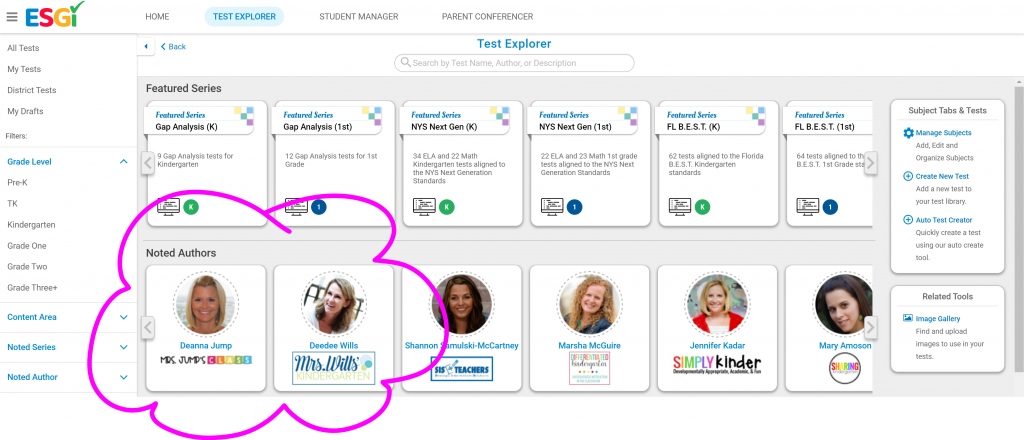Click the NYS Next Gen (1st) monitor icon
Viewport: 1024px width, 440px height.
coord(552,207)
